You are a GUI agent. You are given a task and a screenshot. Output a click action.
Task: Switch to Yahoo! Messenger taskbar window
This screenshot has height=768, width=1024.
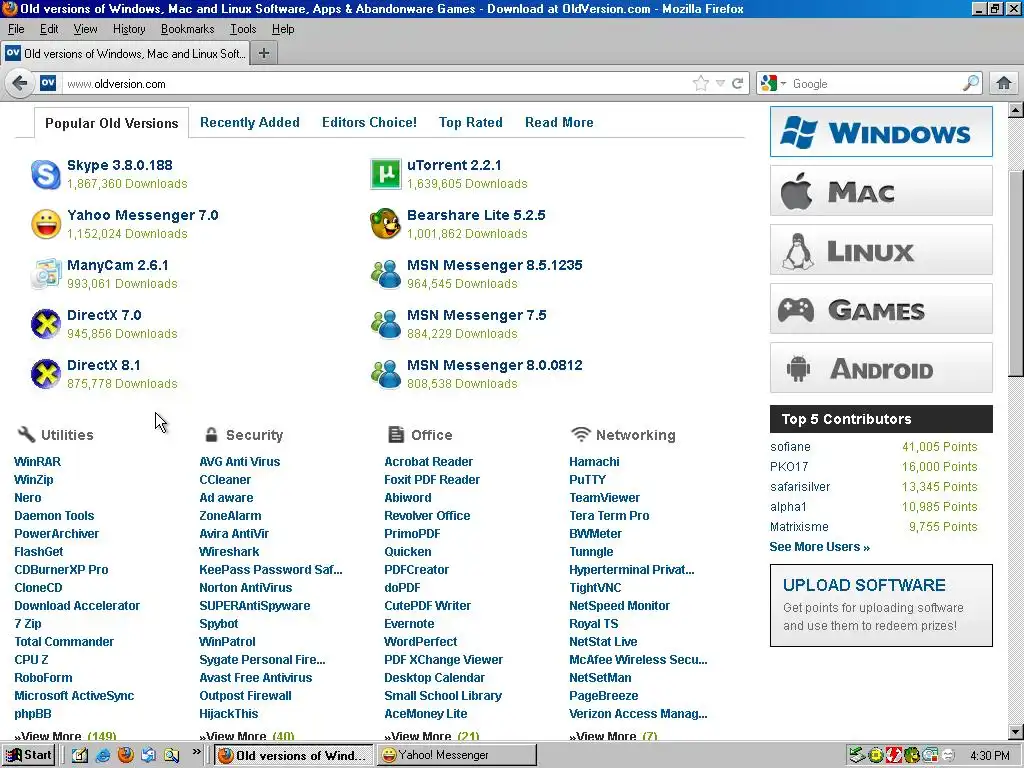(x=456, y=755)
